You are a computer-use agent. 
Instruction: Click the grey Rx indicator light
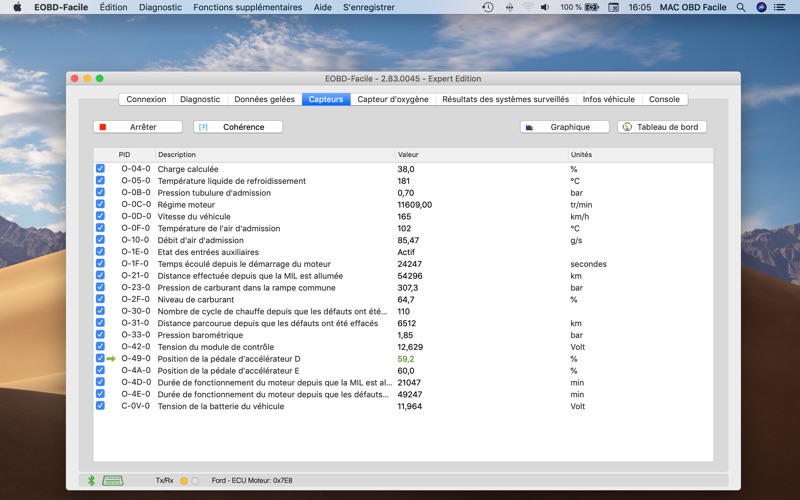click(x=195, y=481)
